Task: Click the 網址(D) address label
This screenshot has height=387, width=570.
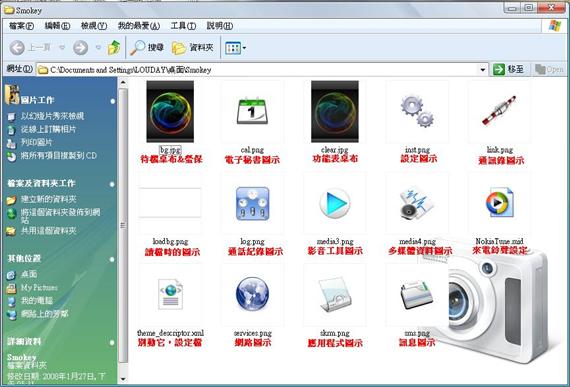Action: point(20,69)
